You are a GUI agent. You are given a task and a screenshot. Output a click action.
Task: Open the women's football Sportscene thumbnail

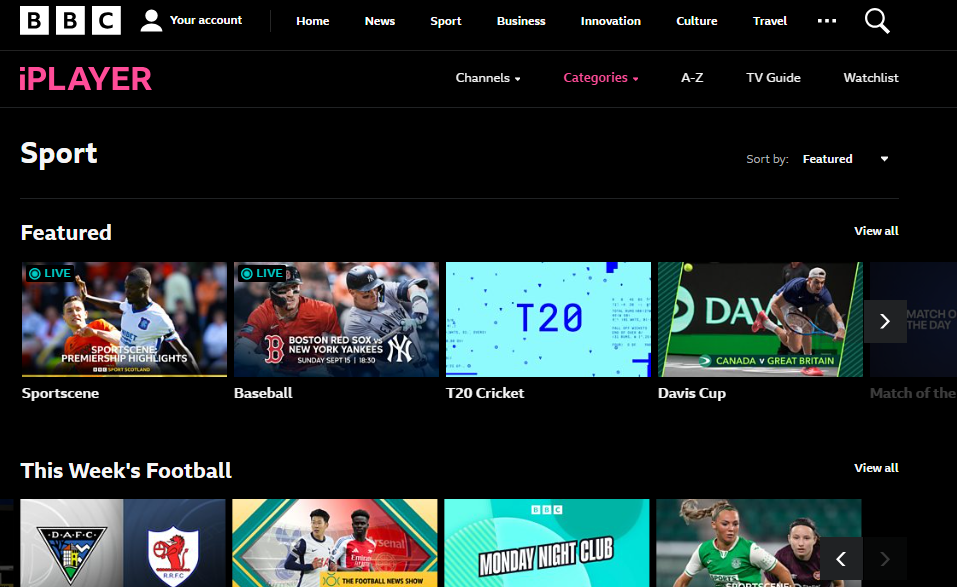tap(759, 543)
